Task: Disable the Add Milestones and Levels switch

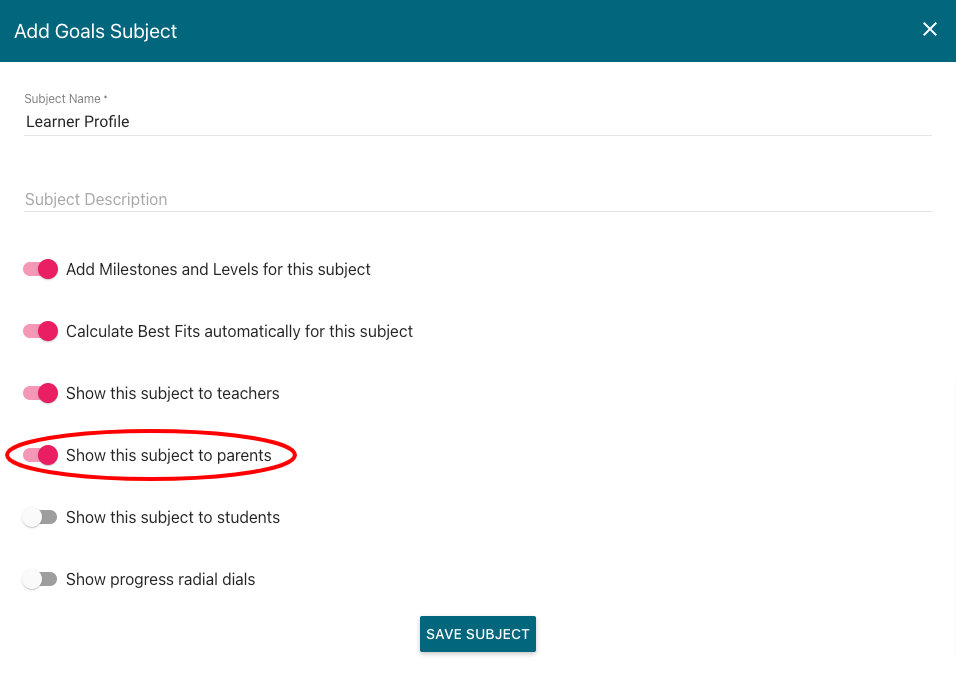Action: (x=40, y=269)
